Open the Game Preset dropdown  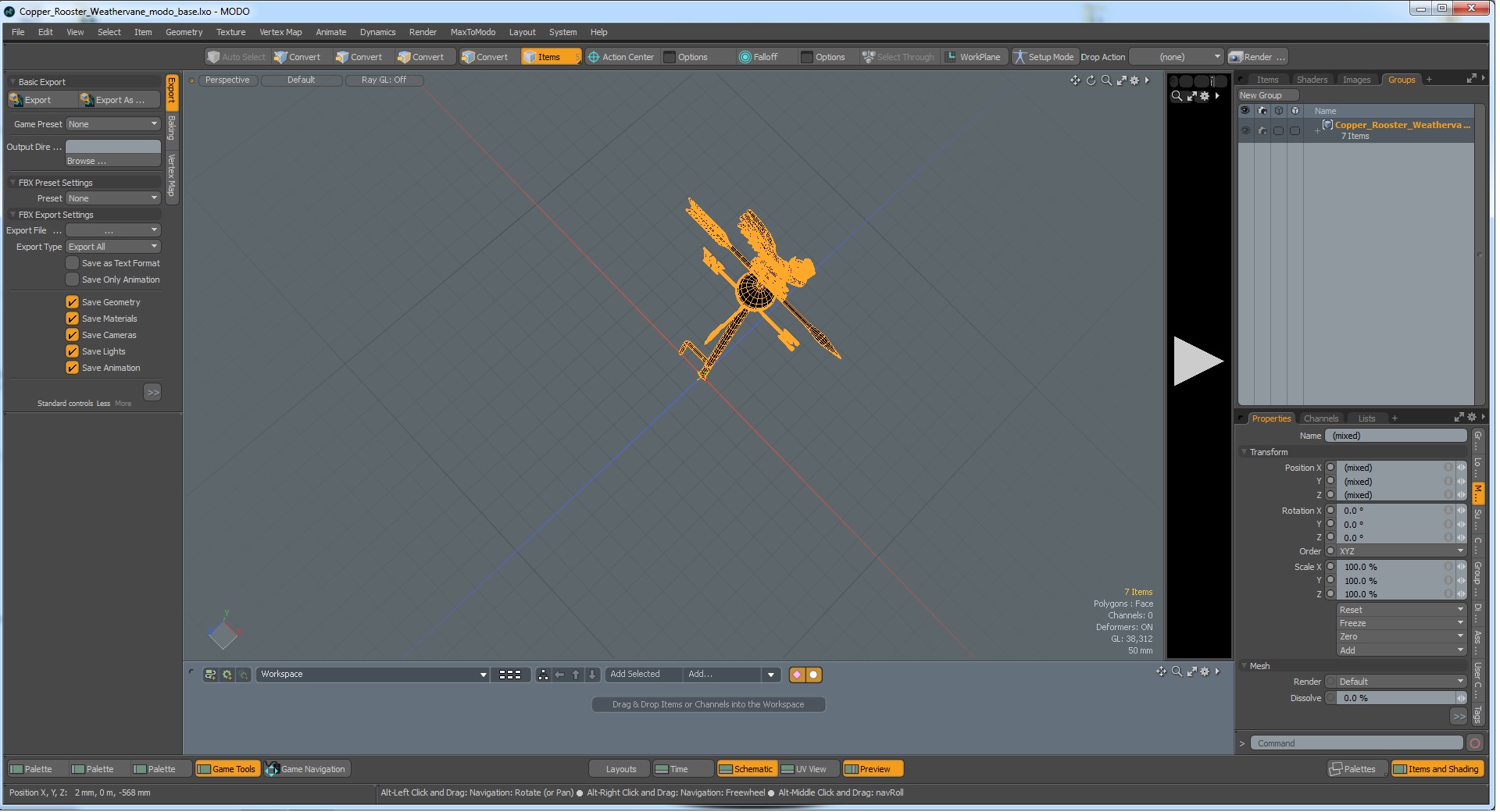(x=113, y=124)
